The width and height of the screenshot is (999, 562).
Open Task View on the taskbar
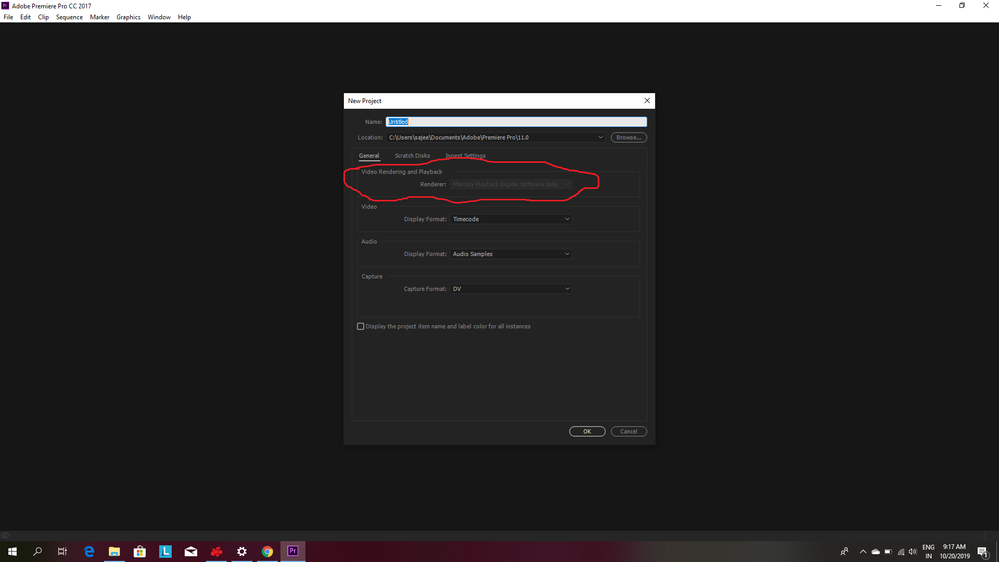pyautogui.click(x=62, y=551)
